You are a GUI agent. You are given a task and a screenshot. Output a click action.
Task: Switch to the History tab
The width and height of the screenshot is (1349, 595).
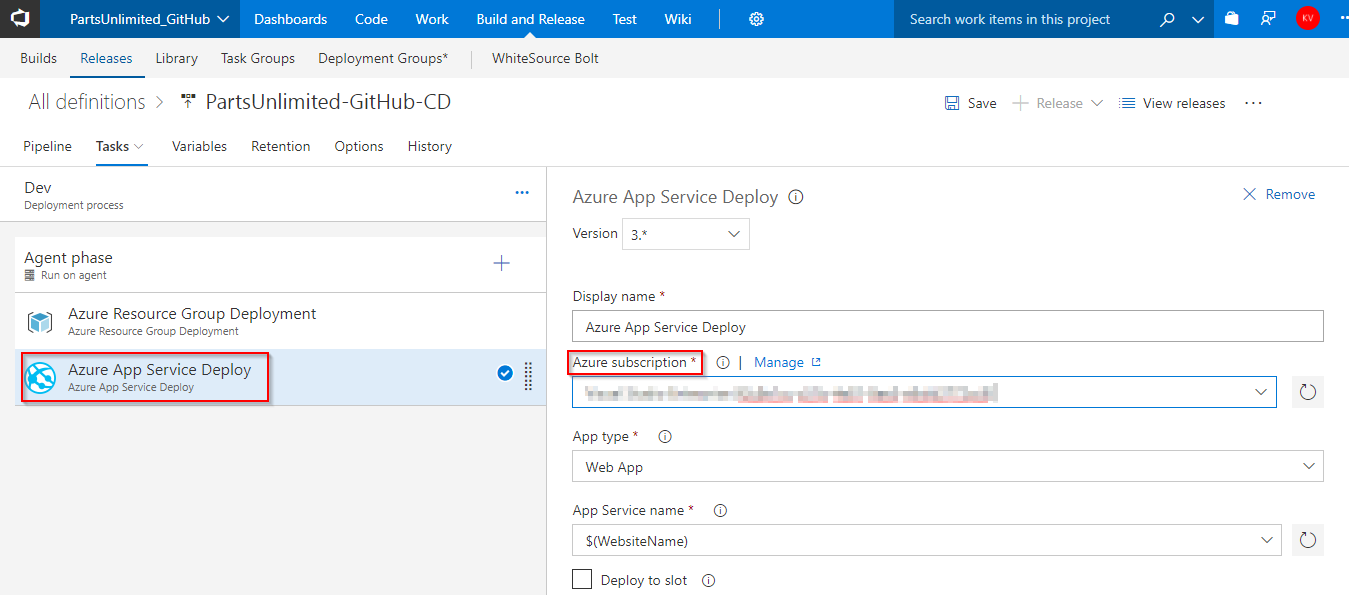430,146
